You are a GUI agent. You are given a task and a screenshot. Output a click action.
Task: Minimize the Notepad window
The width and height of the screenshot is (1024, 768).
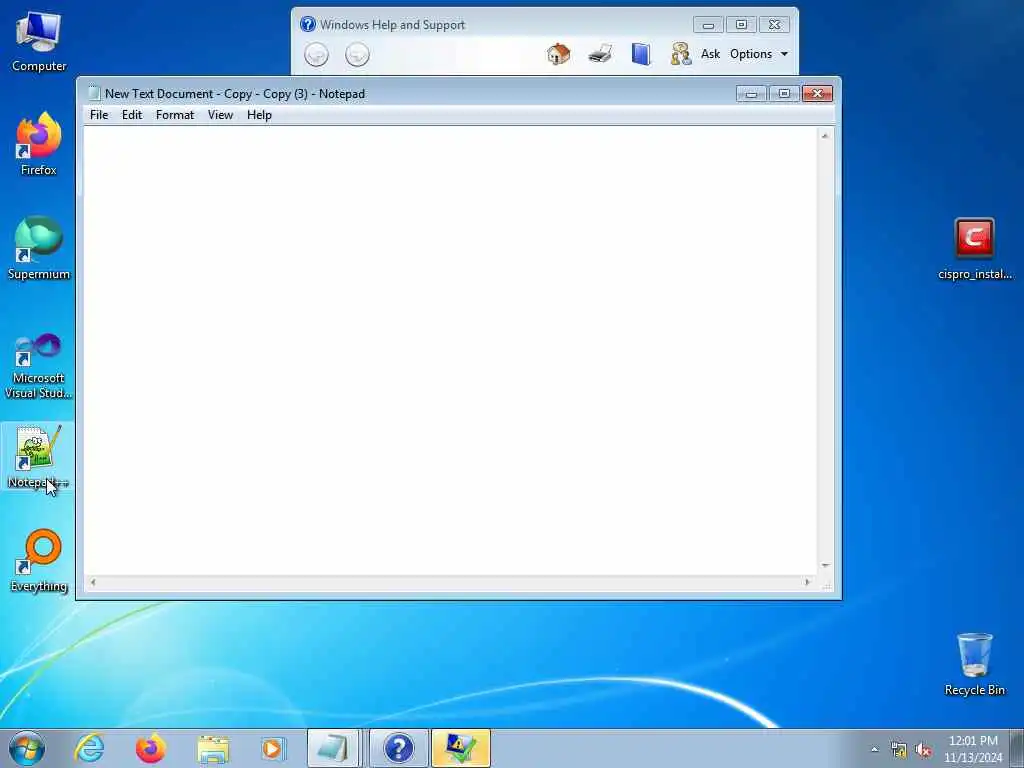(752, 94)
